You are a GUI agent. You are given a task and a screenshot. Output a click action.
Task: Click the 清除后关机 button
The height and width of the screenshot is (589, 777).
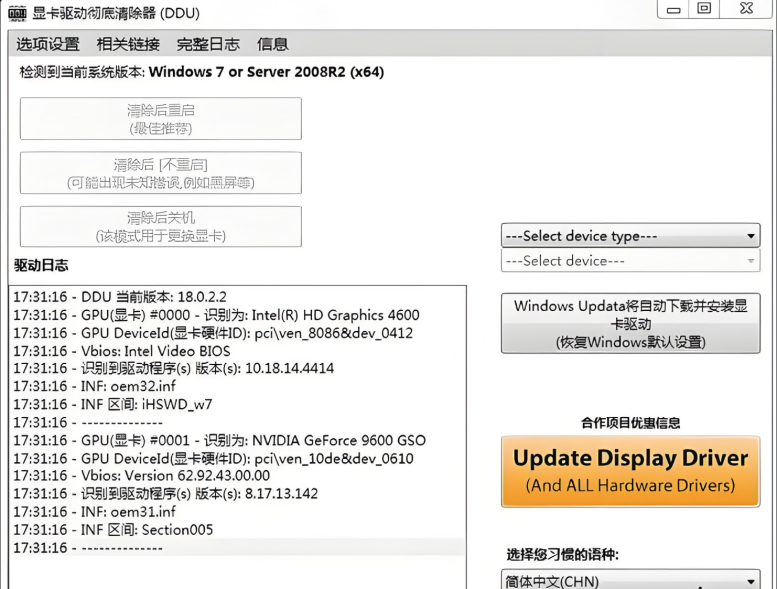(x=161, y=226)
